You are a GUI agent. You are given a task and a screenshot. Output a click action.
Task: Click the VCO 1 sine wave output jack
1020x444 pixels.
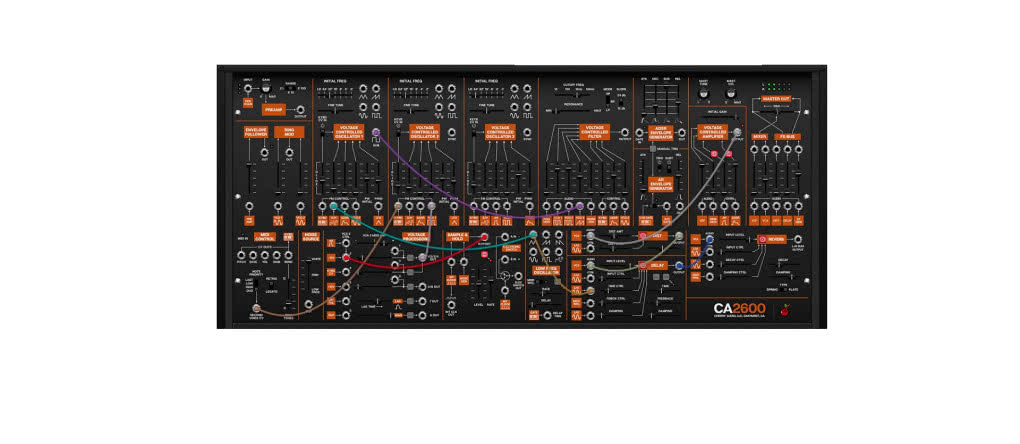tap(363, 107)
